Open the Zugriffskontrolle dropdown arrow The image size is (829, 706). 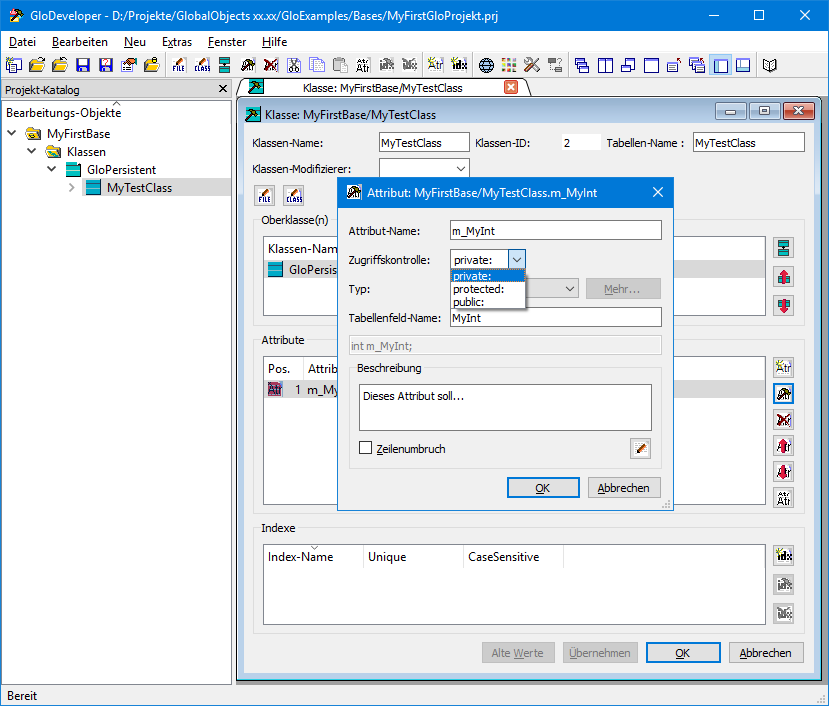(x=517, y=260)
